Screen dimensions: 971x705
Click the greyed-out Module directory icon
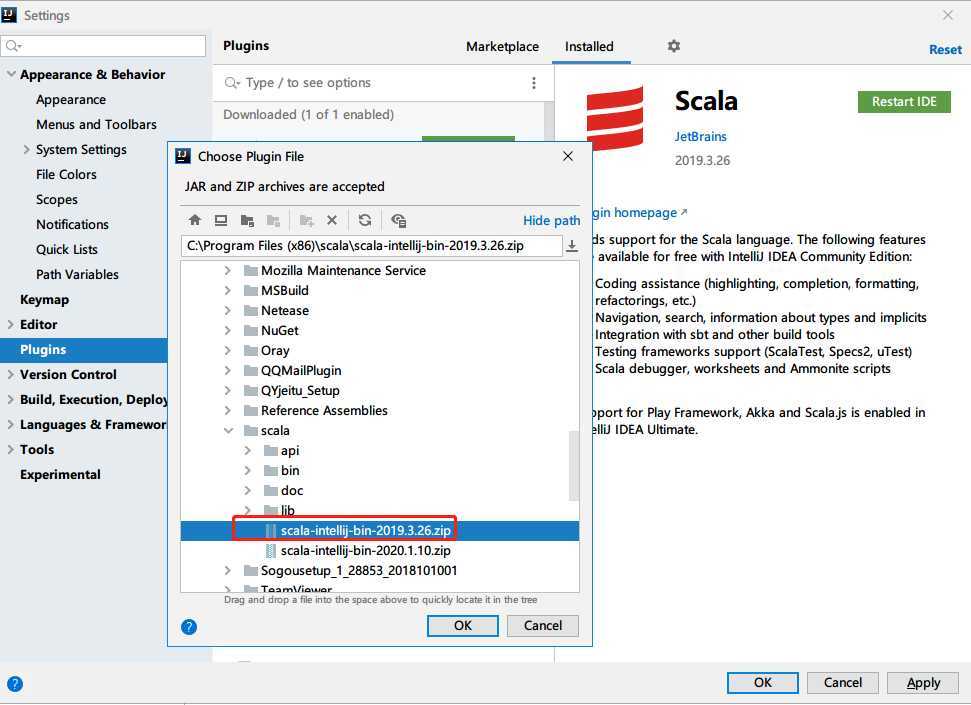(273, 220)
